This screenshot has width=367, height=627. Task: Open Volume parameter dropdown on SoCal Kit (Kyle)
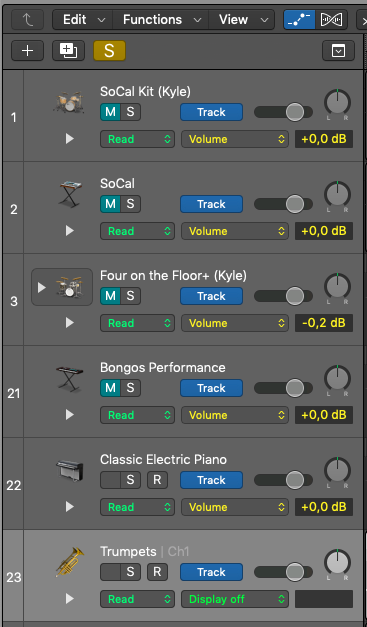pos(235,139)
